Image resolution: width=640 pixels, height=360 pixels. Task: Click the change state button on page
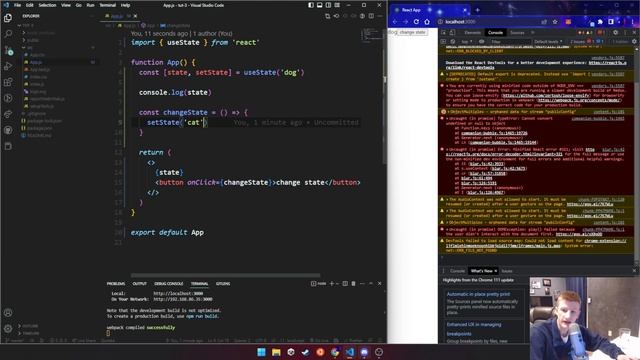point(412,32)
